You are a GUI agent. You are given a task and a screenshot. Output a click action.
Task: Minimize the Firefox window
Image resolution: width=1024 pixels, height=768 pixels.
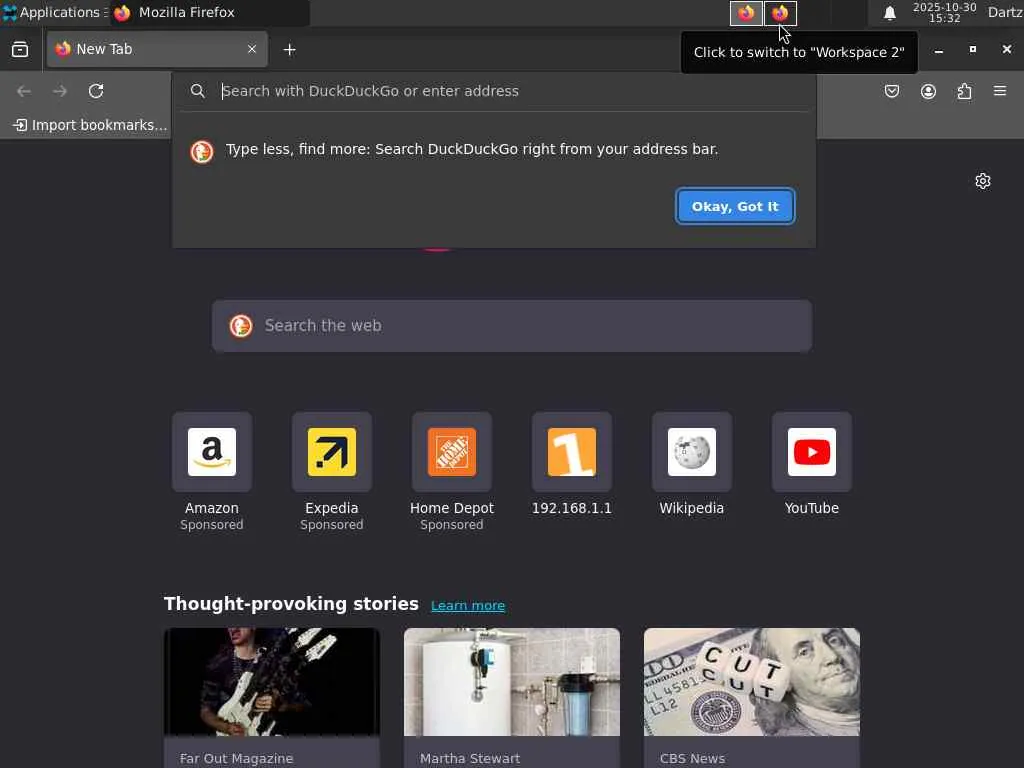tap(939, 50)
